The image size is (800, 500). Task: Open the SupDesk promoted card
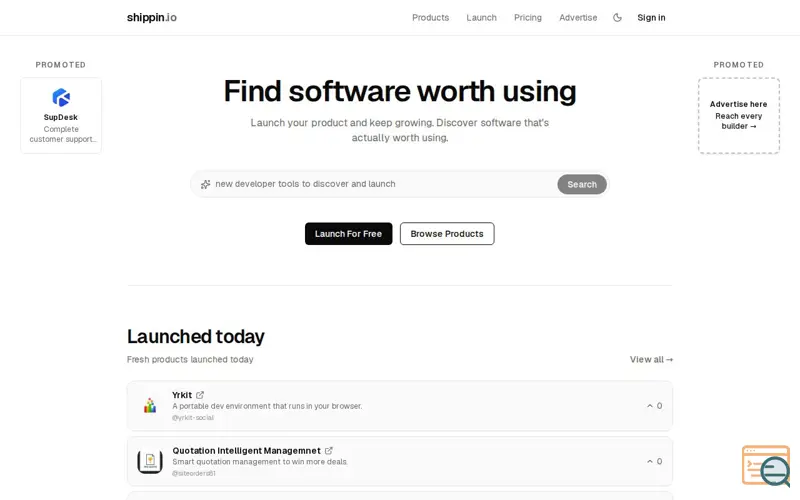click(61, 115)
